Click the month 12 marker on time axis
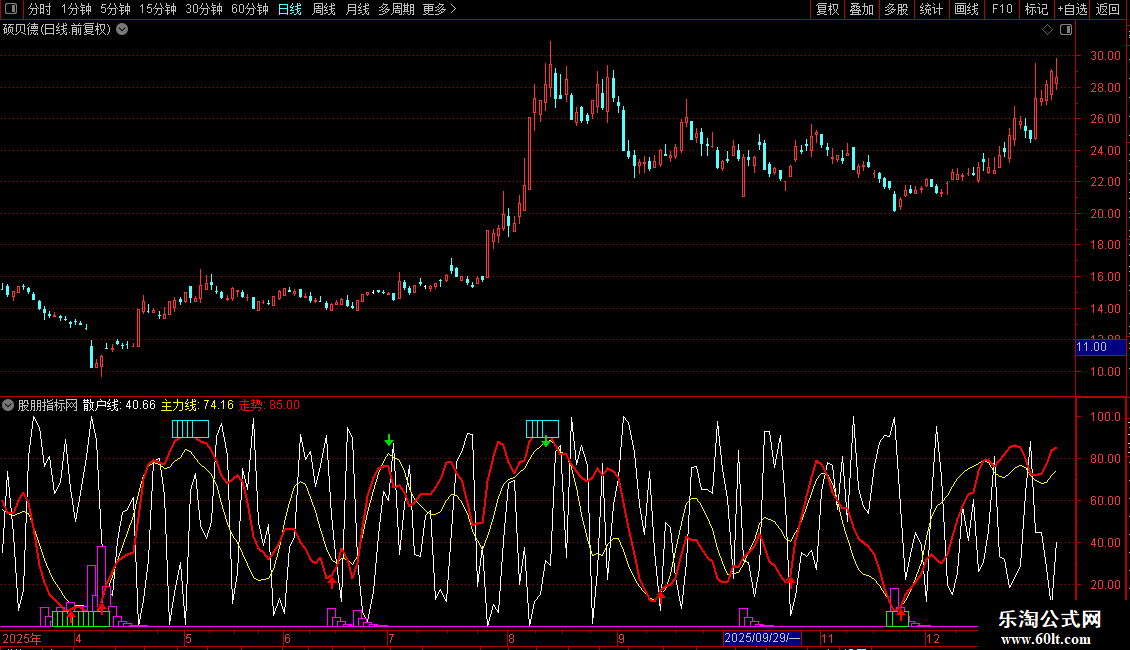The image size is (1130, 650). click(x=933, y=638)
